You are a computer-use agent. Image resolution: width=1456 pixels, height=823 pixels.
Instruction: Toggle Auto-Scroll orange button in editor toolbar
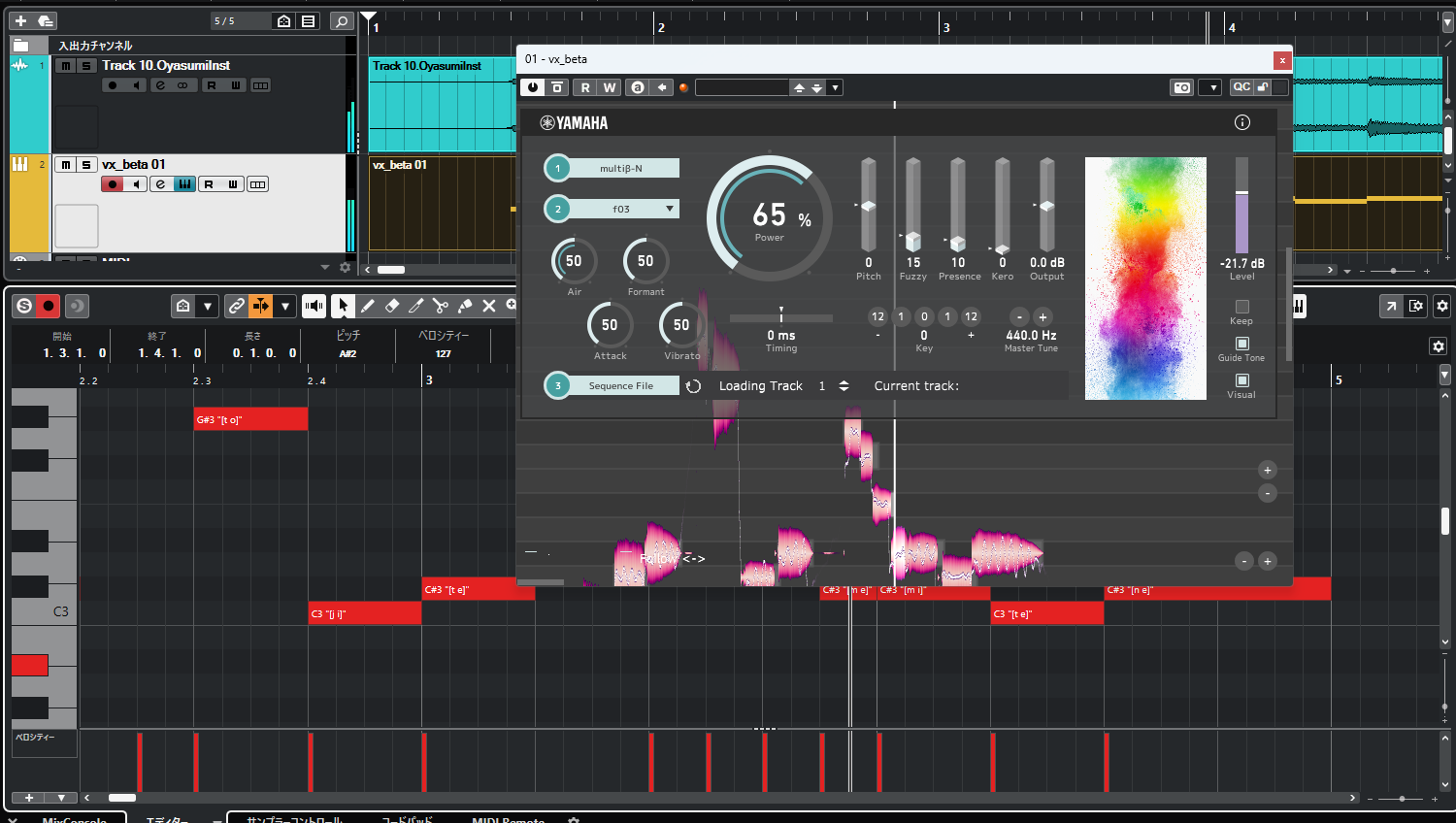[x=260, y=306]
